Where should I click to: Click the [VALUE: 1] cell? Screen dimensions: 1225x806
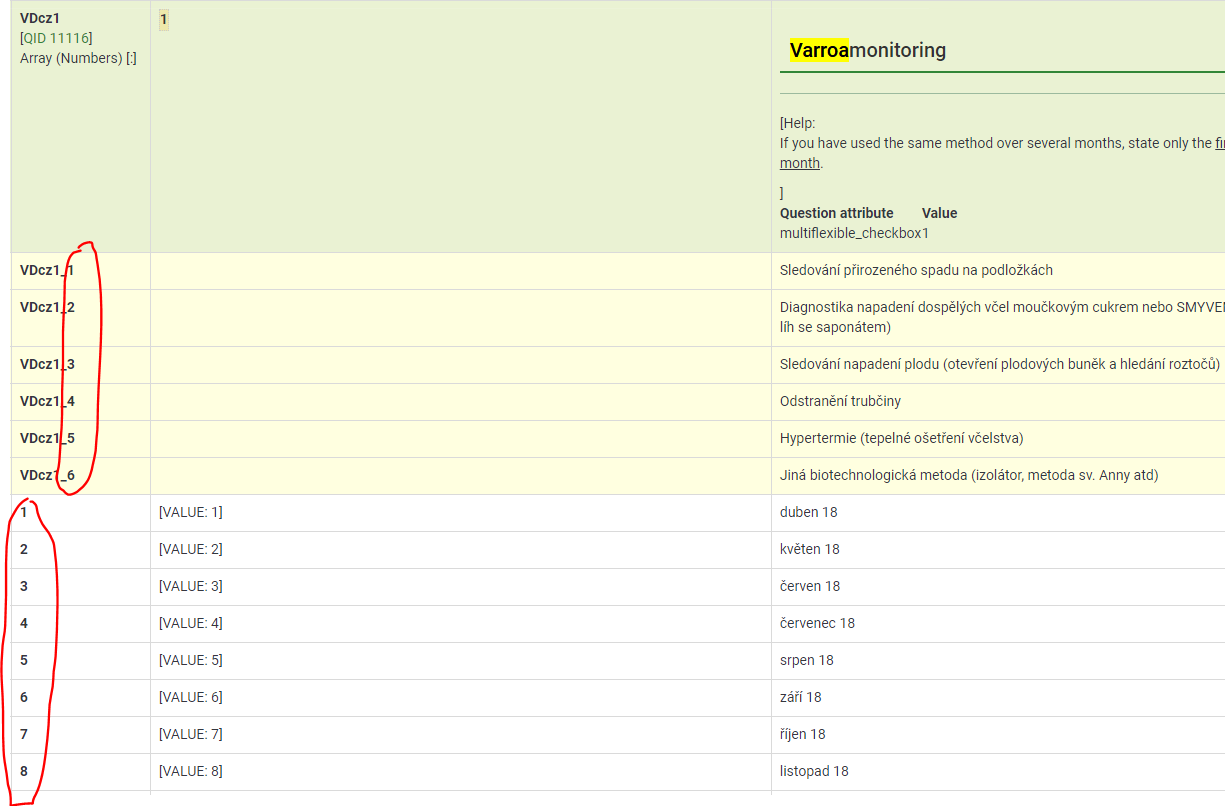click(190, 512)
